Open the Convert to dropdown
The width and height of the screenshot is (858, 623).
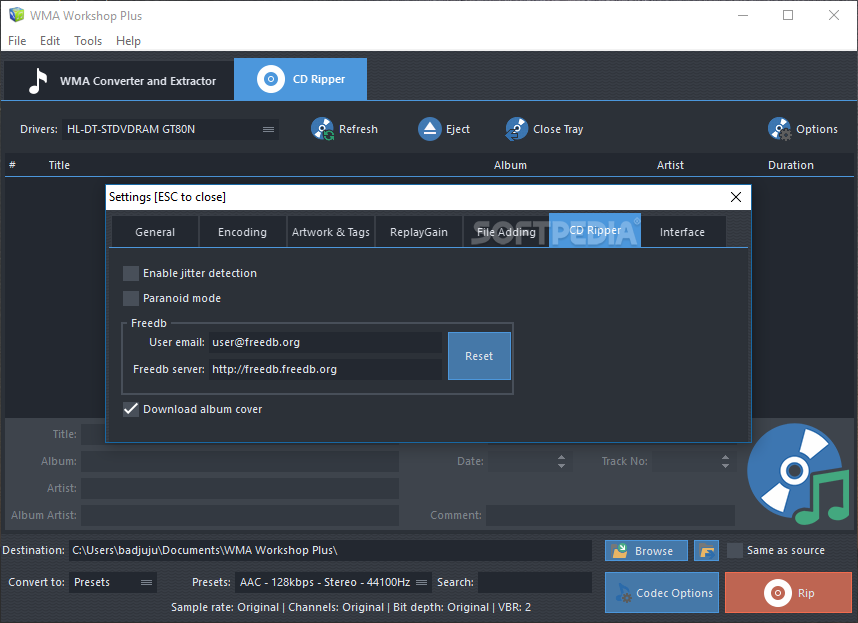click(x=113, y=583)
